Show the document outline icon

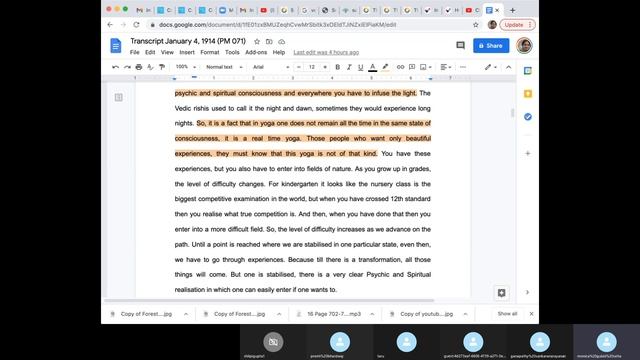click(118, 97)
